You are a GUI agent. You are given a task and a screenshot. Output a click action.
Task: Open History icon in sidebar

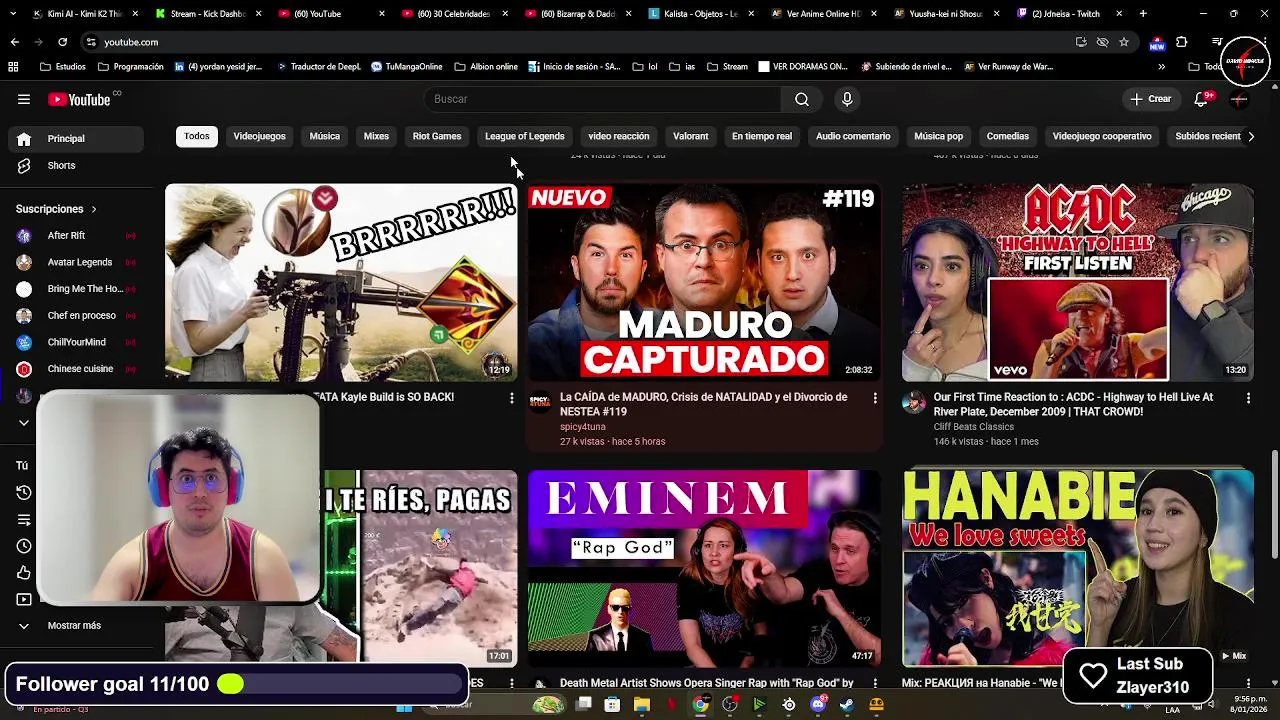point(24,492)
